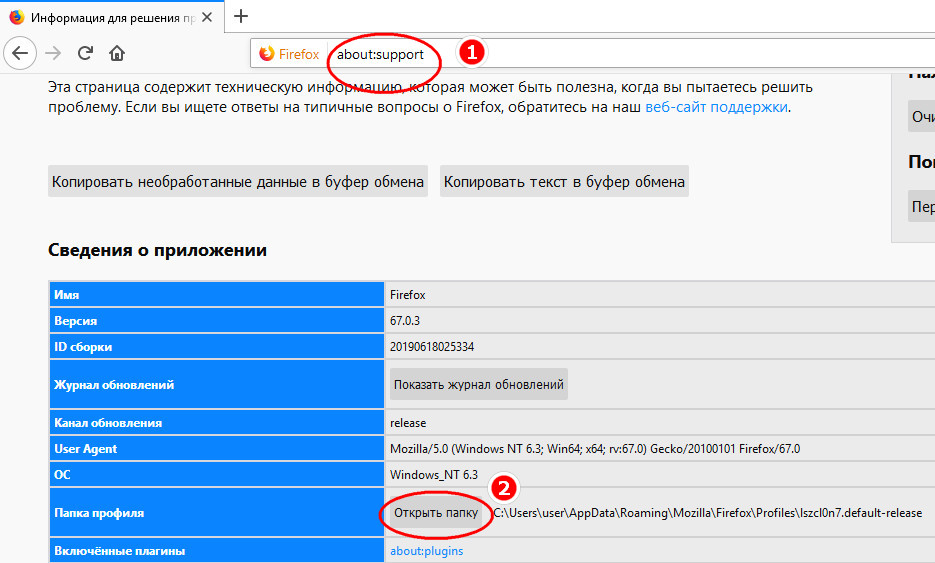
Task: Click the 'ОС' row label
Action: pos(216,475)
